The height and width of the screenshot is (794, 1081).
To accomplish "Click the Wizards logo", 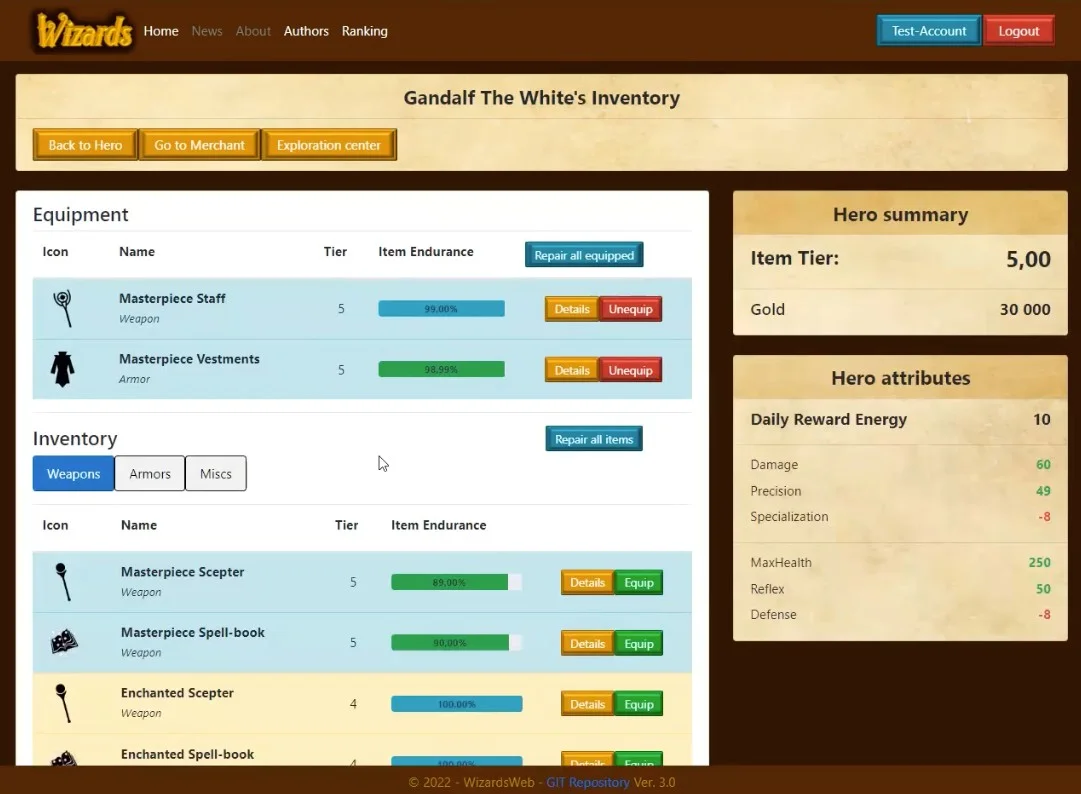I will pyautogui.click(x=83, y=32).
